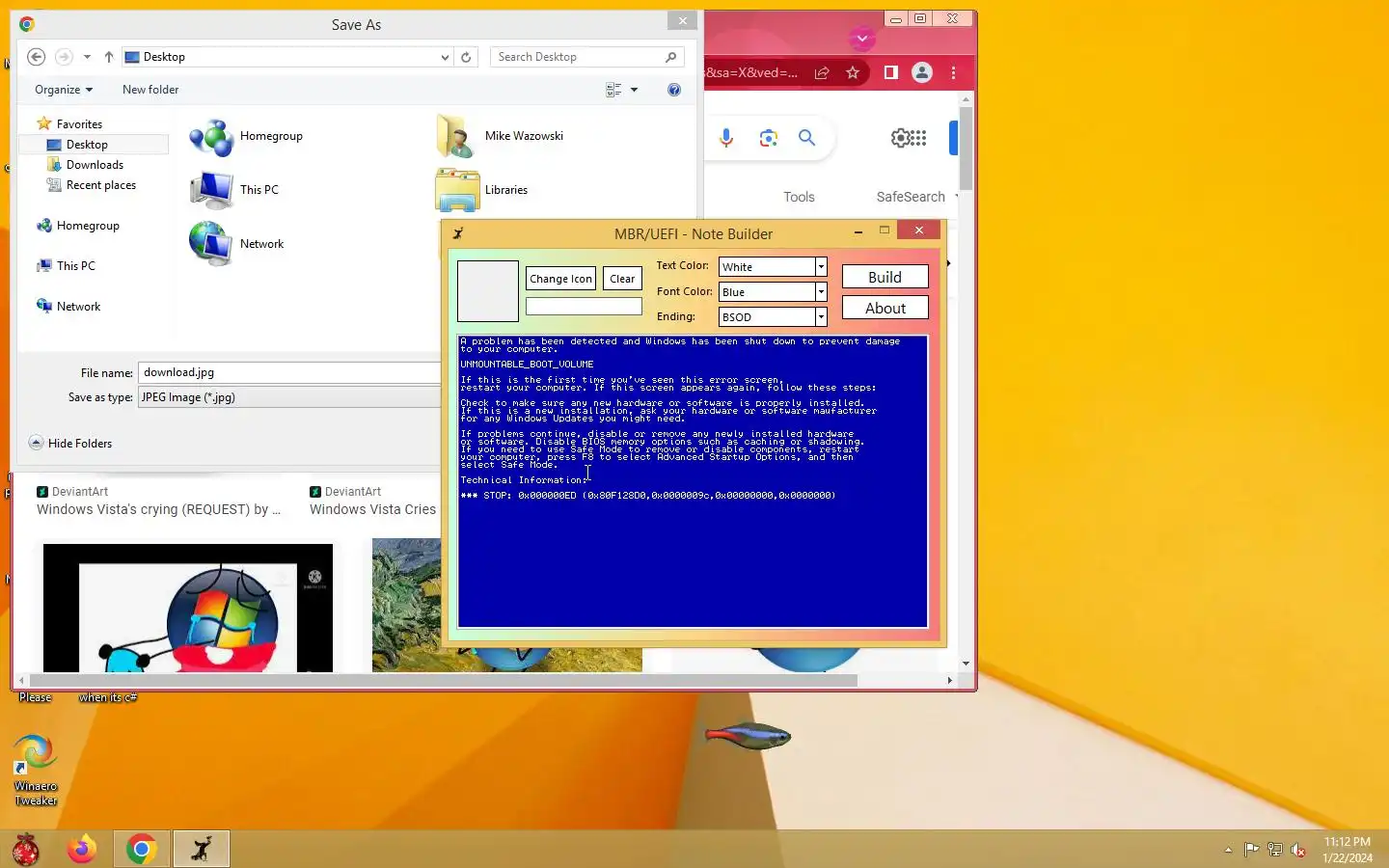Screen dimensions: 1389x868
Task: Click the About button
Action: (885, 308)
